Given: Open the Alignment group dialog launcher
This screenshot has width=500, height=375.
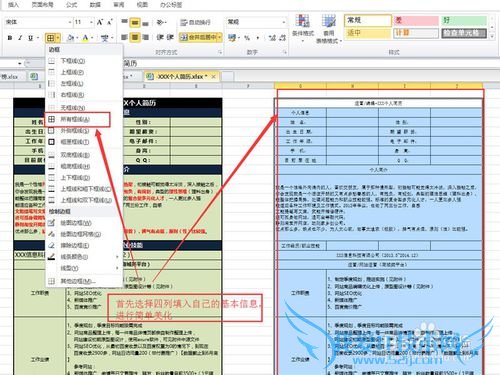Looking at the screenshot, I should pyautogui.click(x=220, y=52).
